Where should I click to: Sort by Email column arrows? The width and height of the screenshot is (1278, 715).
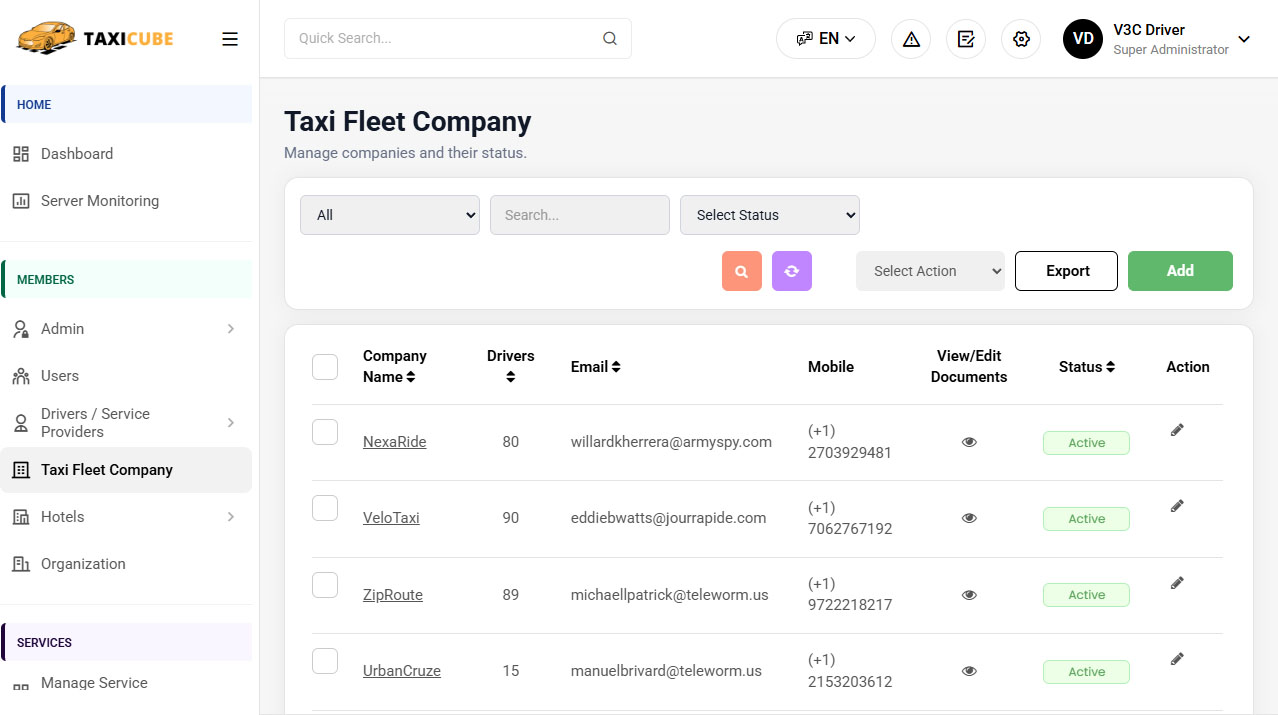pyautogui.click(x=616, y=367)
